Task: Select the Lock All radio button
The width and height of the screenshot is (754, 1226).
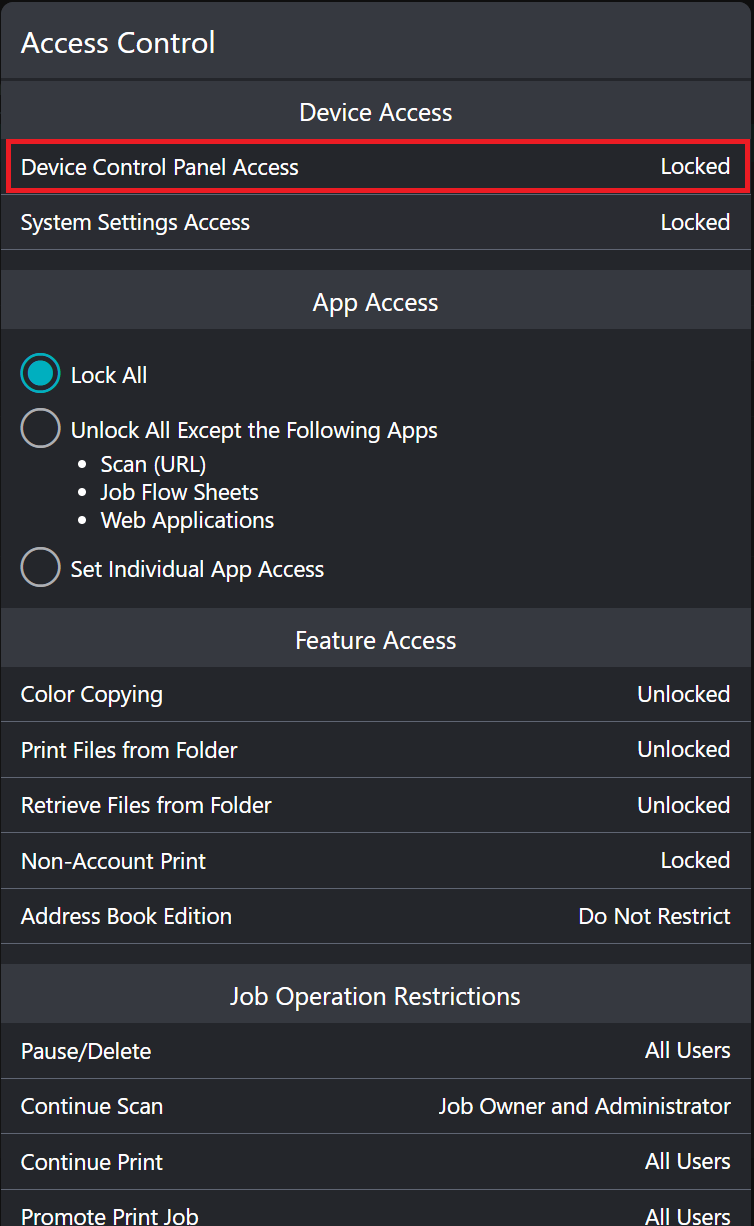Action: click(x=41, y=375)
